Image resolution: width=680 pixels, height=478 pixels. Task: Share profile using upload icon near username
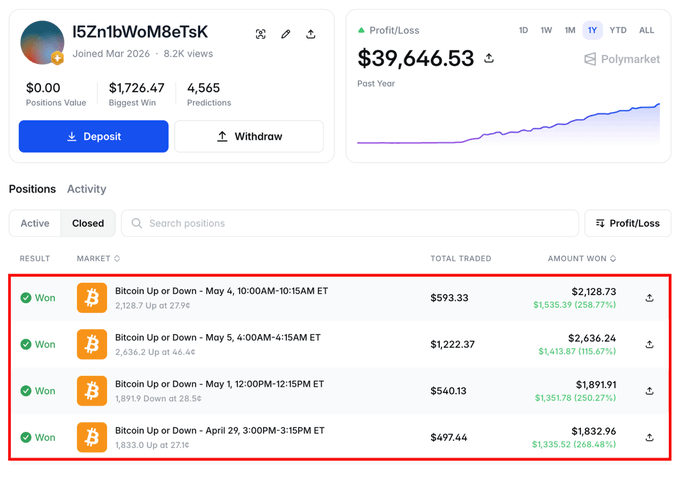pyautogui.click(x=311, y=34)
